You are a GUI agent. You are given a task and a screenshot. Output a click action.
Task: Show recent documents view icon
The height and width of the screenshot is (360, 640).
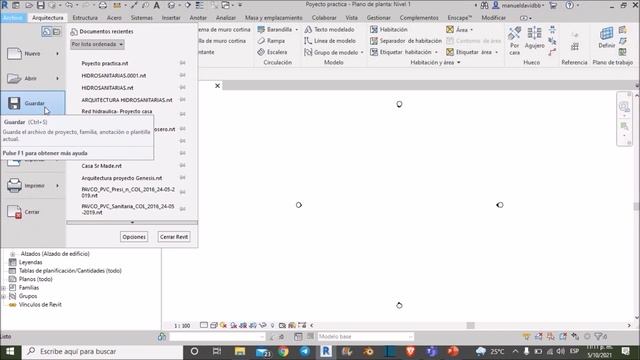tap(46, 31)
